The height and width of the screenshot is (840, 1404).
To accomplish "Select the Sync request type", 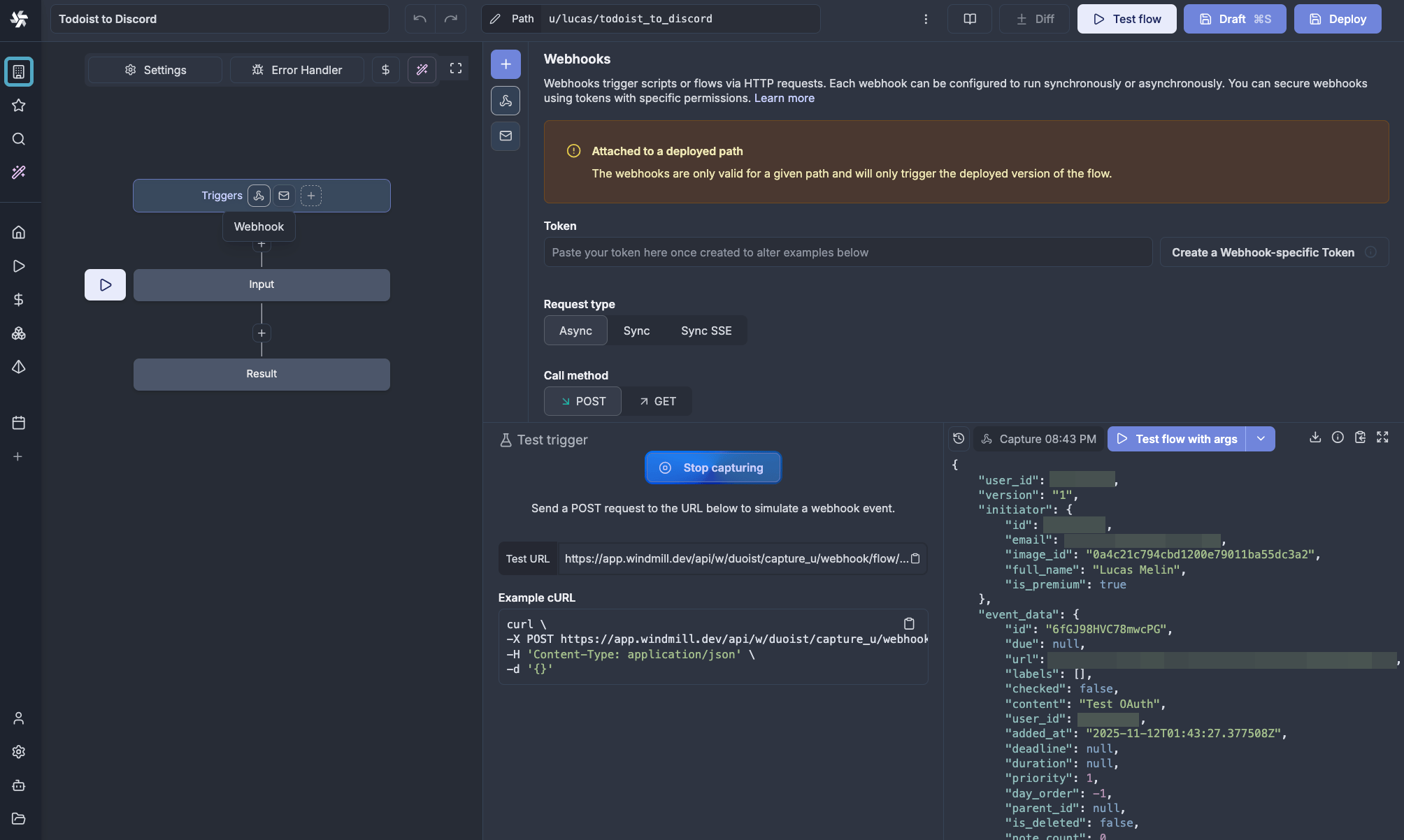I will [636, 330].
